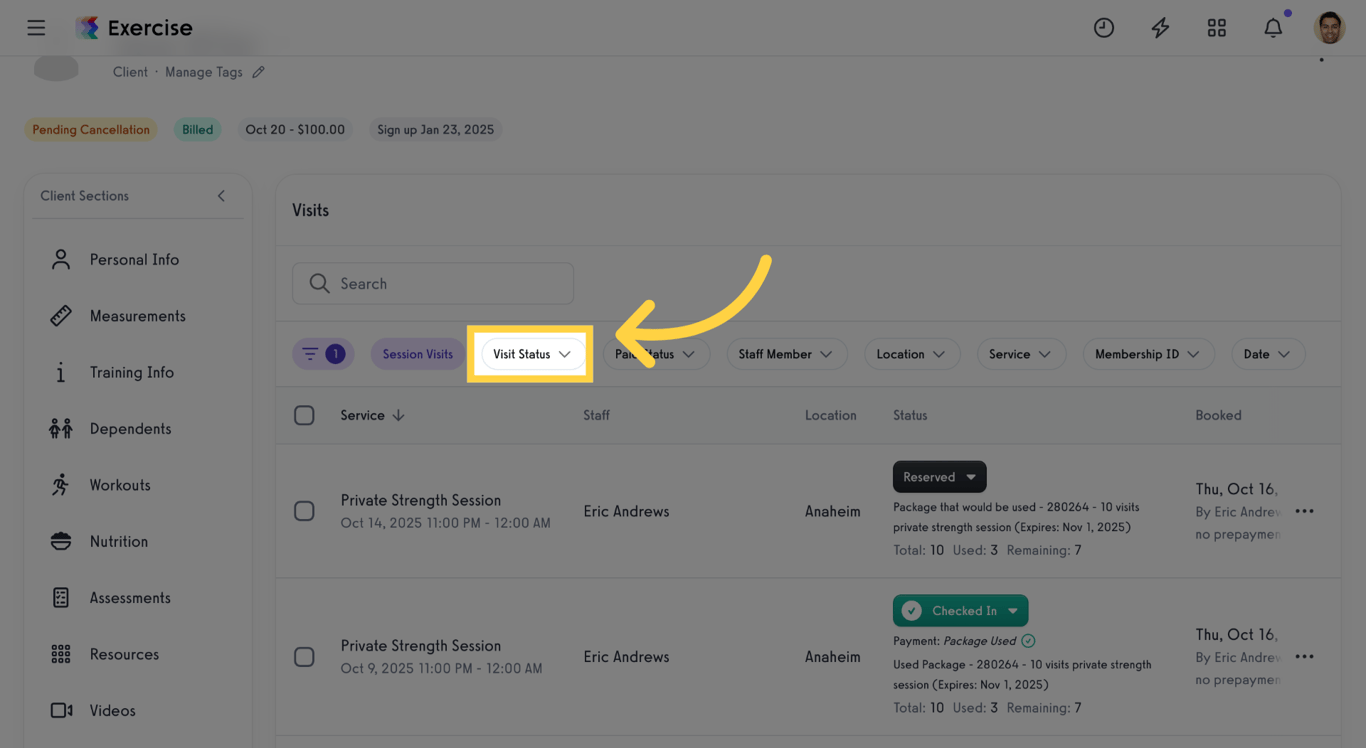1366x748 pixels.
Task: Check the Oct 9 Private Strength Session row
Action: 304,656
